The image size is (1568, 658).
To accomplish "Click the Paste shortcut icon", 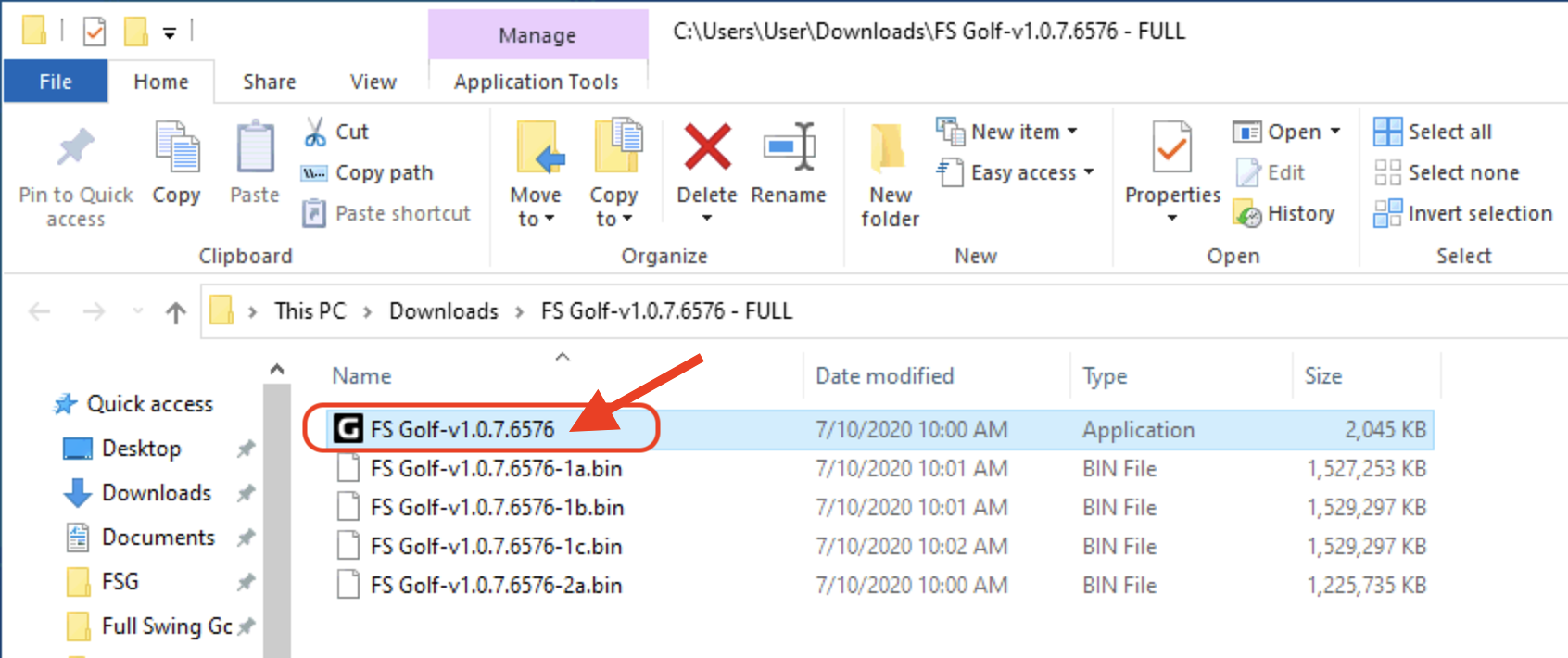I will coord(314,214).
